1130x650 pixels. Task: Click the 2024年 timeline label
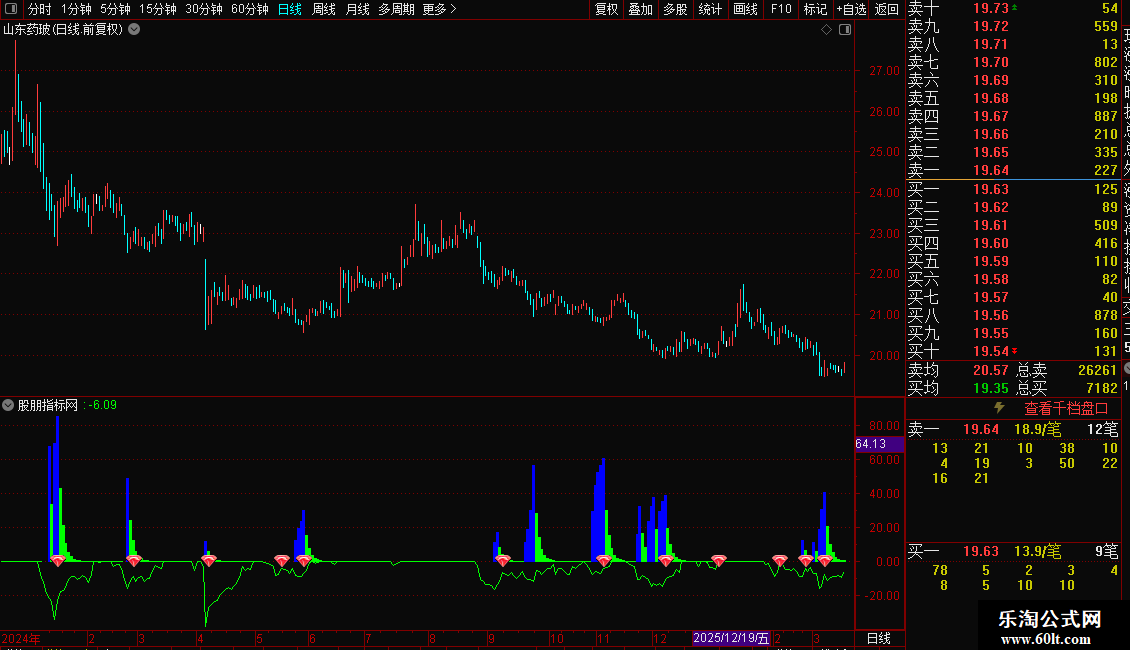tap(21, 638)
